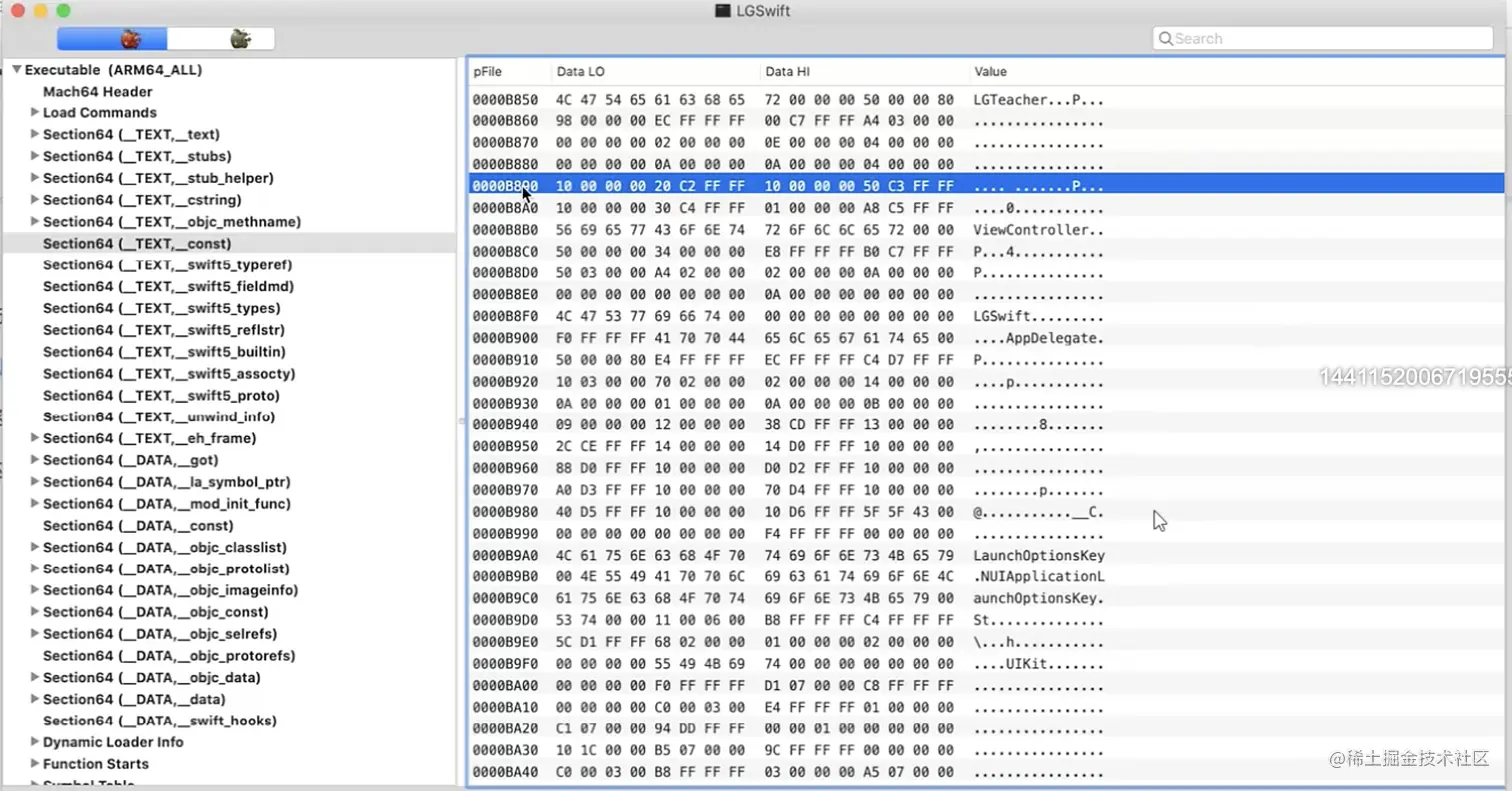Collapse the Executable (ARM64_ALL) tree node
This screenshot has height=791, width=1512.
point(17,70)
